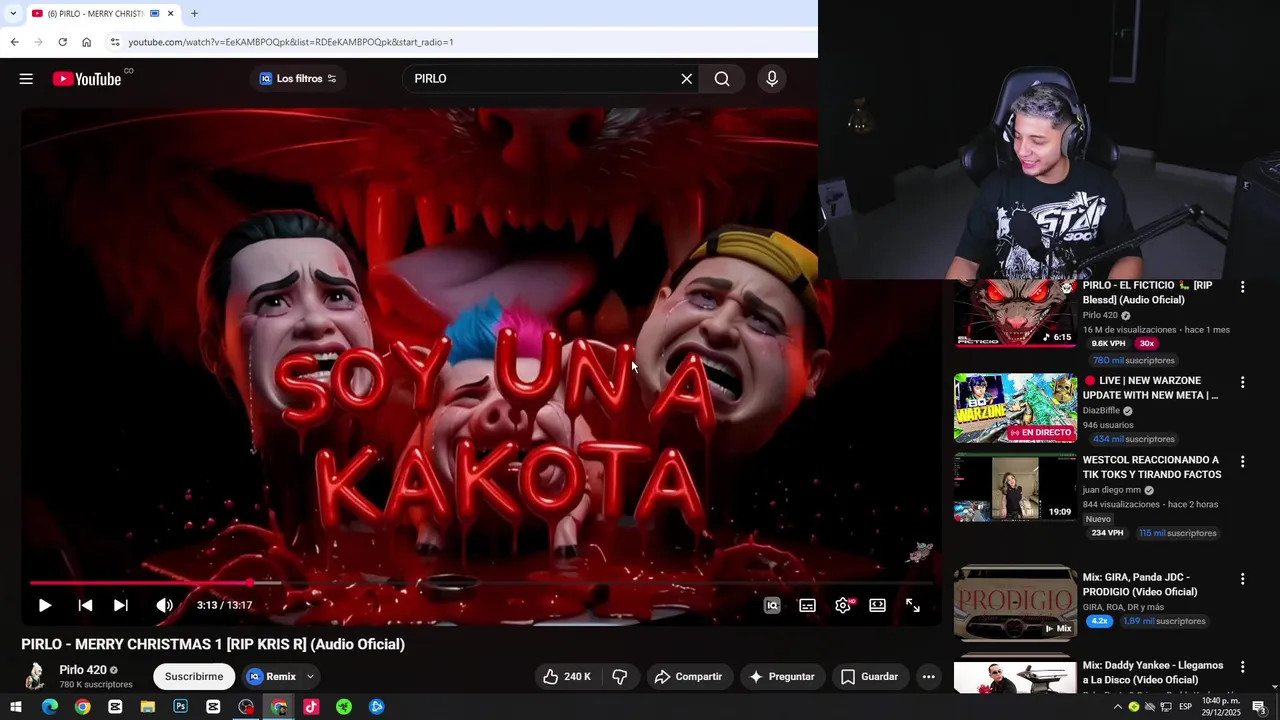1280x720 pixels.
Task: Click the Suscribirme button
Action: (194, 677)
